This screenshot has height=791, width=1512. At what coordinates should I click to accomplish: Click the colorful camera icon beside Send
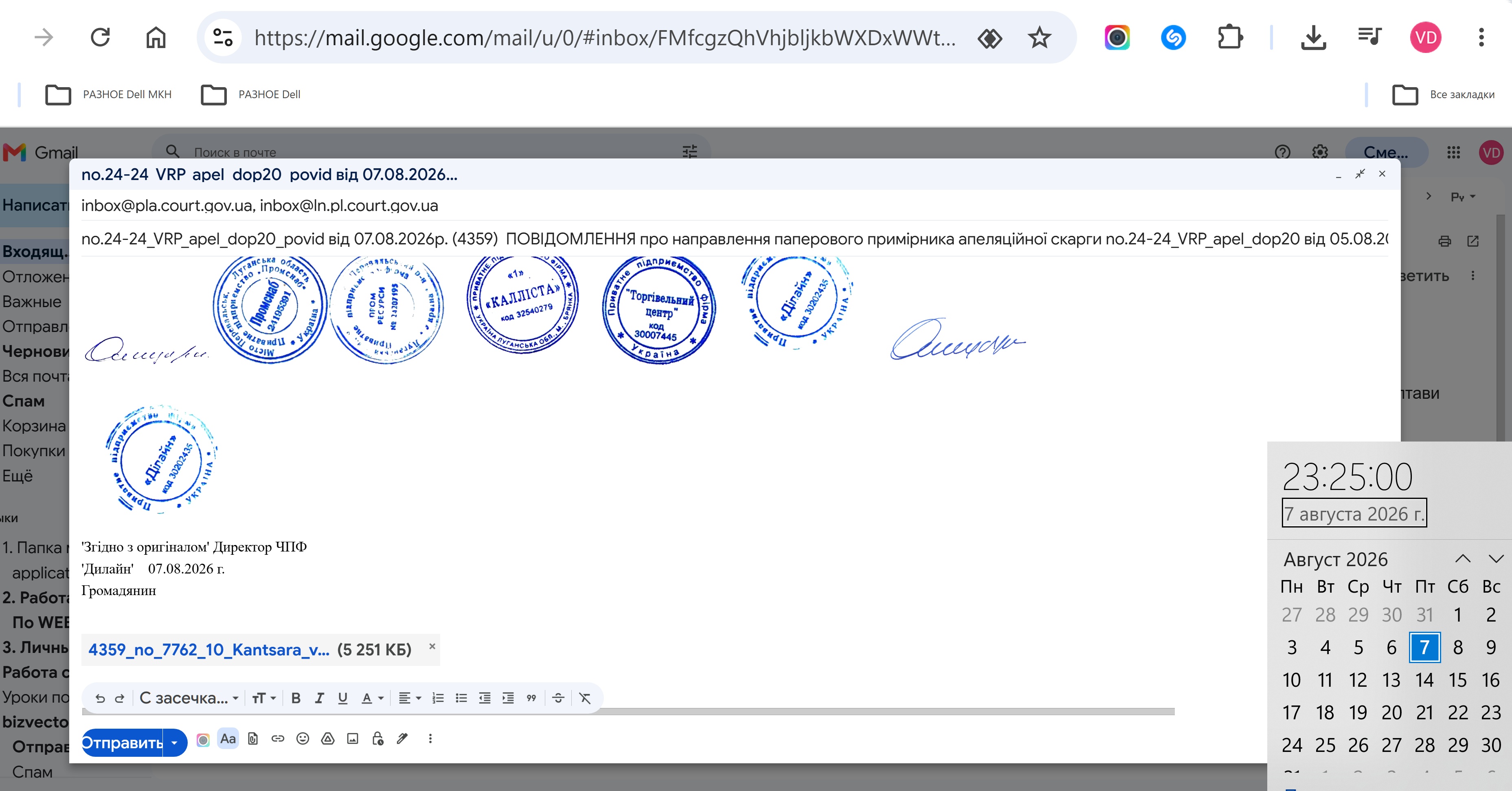coord(203,740)
